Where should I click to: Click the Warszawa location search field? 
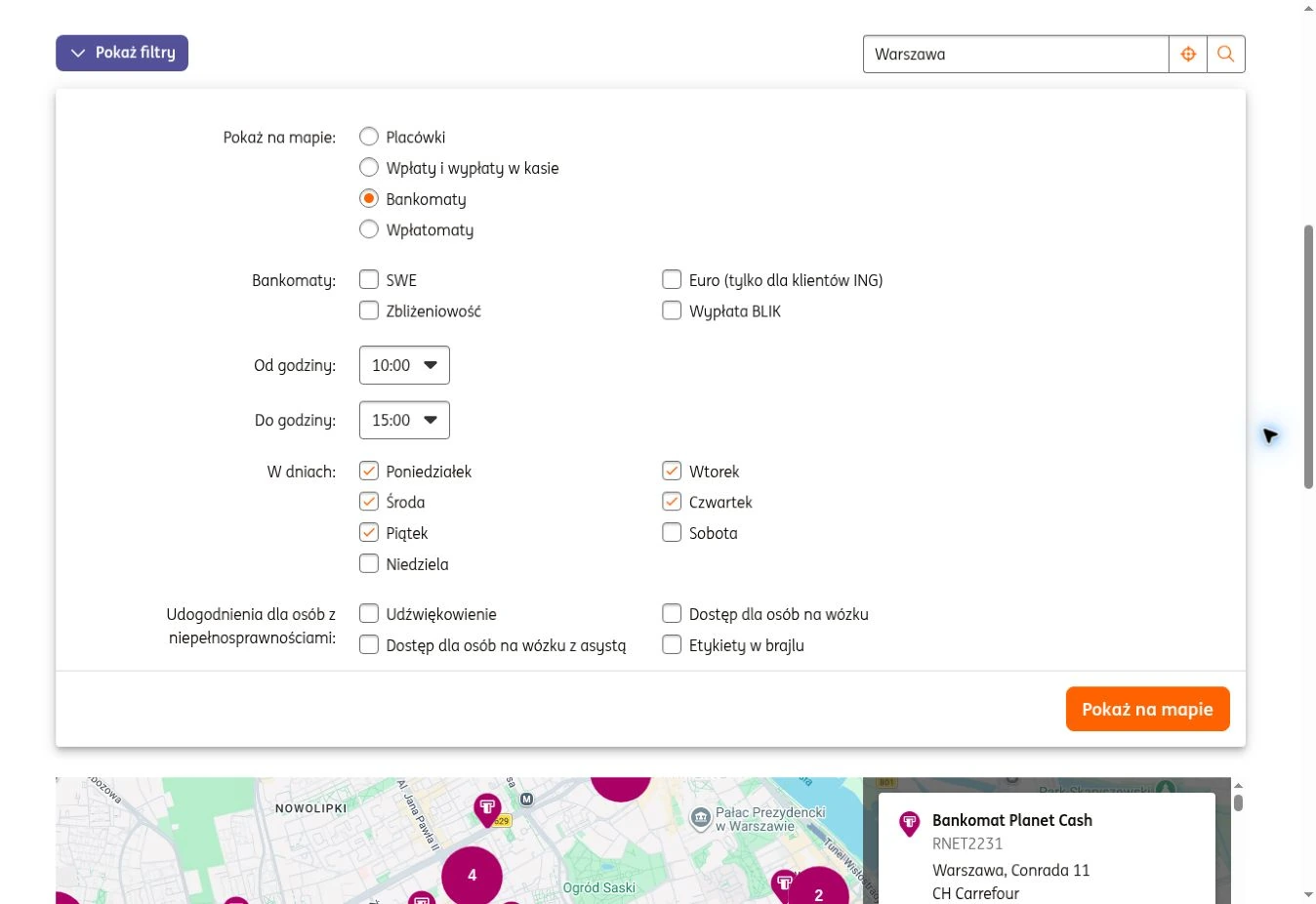click(x=1015, y=55)
